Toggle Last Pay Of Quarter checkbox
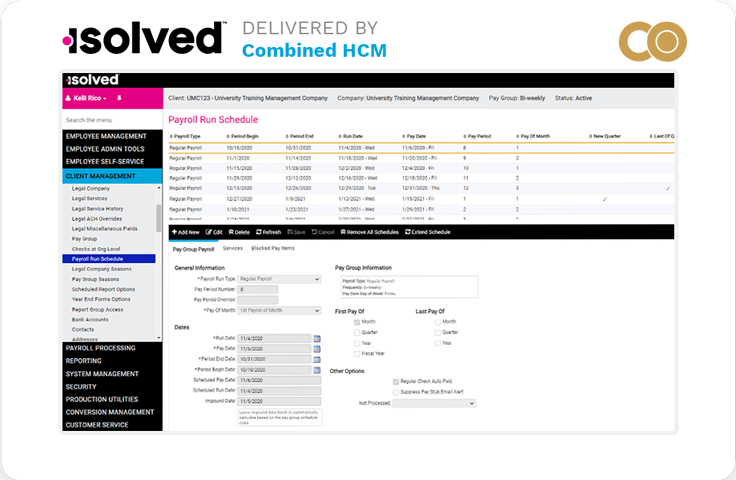Screen dimensions: 736x480 [437, 333]
